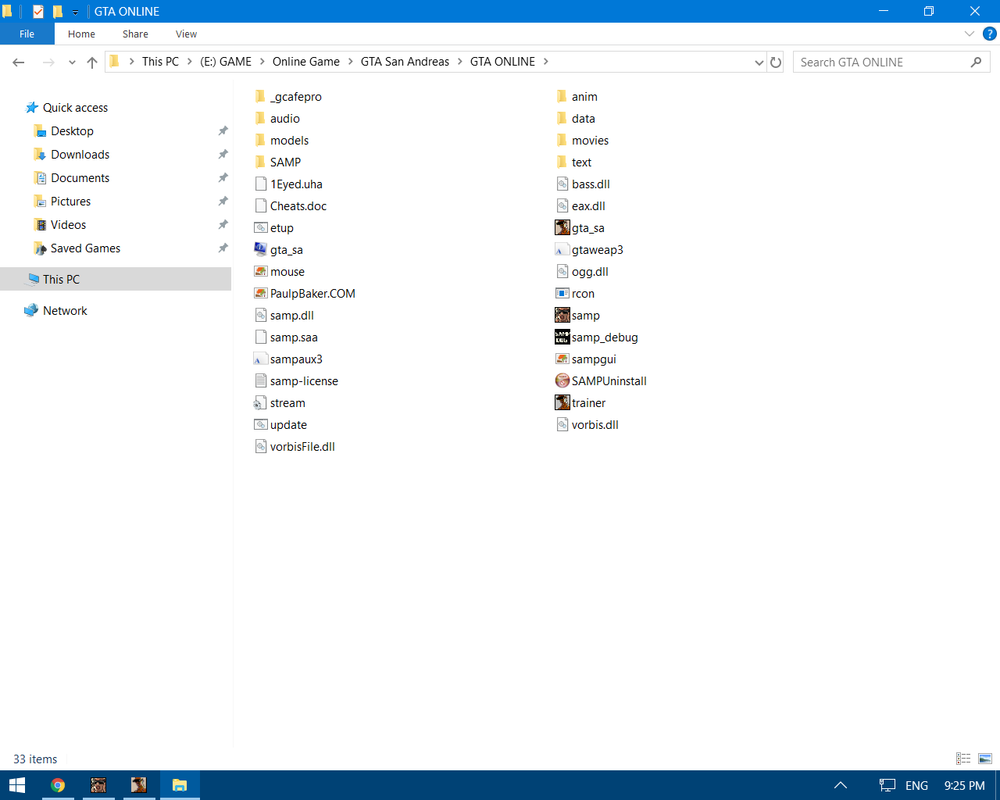Open Saved Games in navigation pane
Viewport: 1000px width, 800px height.
tap(85, 248)
